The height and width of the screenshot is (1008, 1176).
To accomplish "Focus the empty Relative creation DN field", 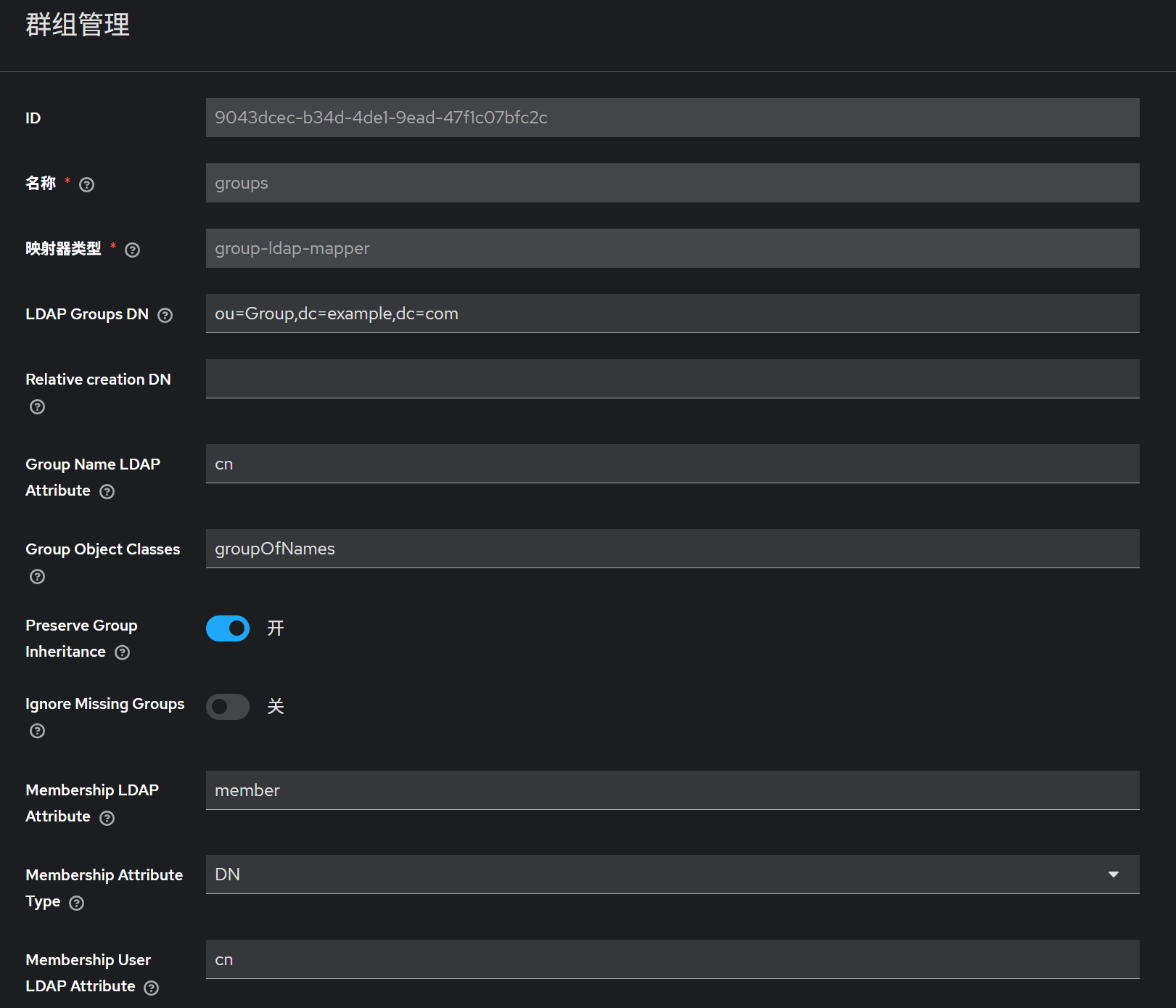I will [x=672, y=379].
